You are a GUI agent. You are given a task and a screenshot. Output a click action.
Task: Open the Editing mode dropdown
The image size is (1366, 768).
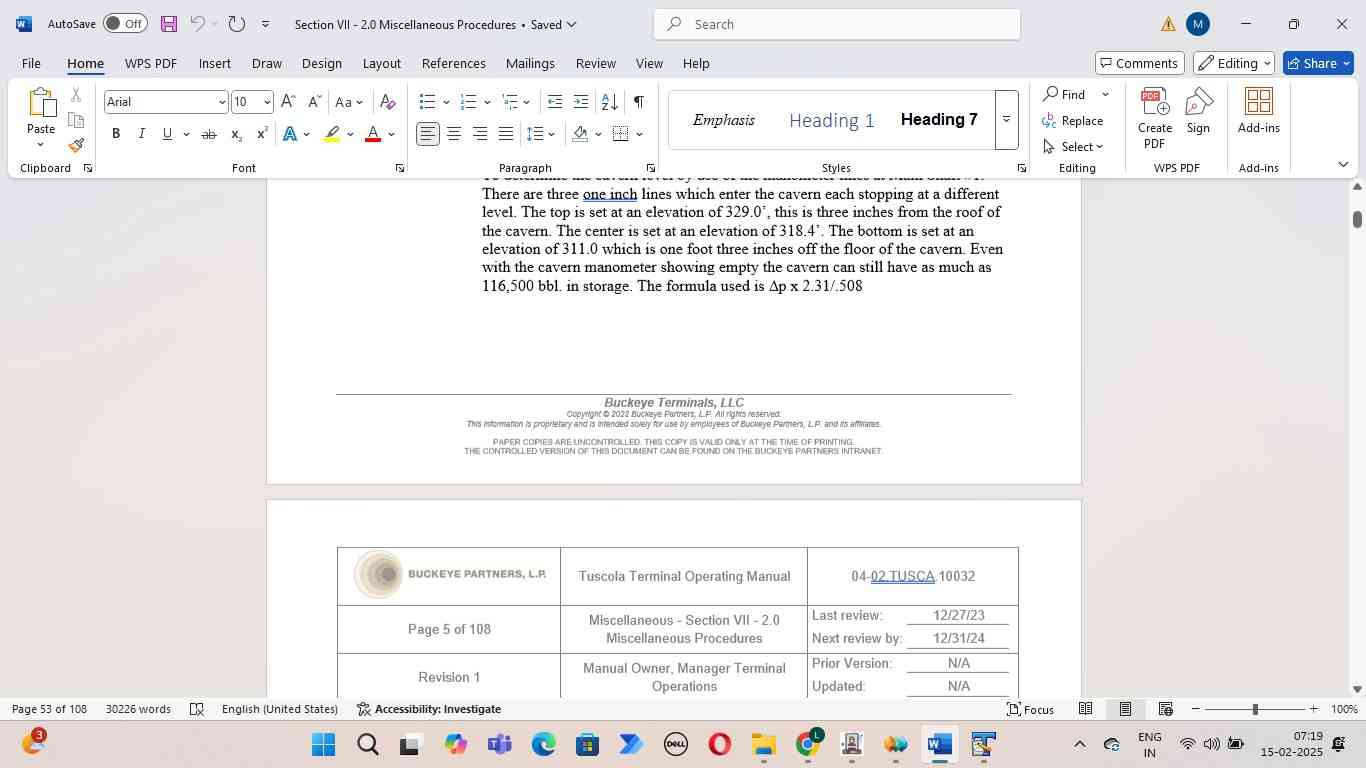[x=1234, y=63]
